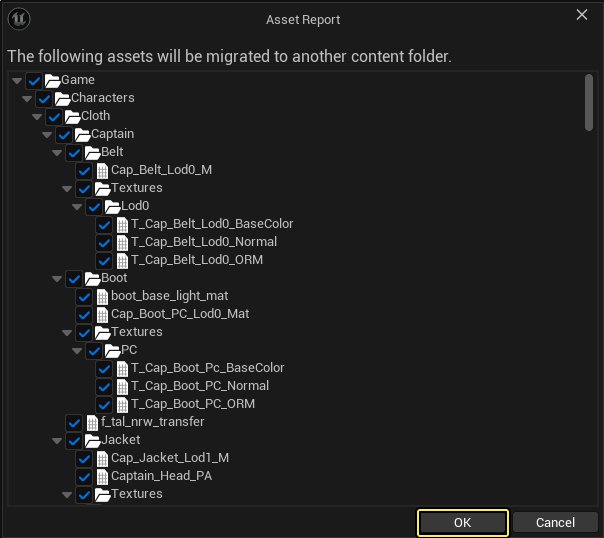Click the file icon beside Cap_Boot_PC_Lod0_Mat
This screenshot has width=604, height=538.
[102, 315]
